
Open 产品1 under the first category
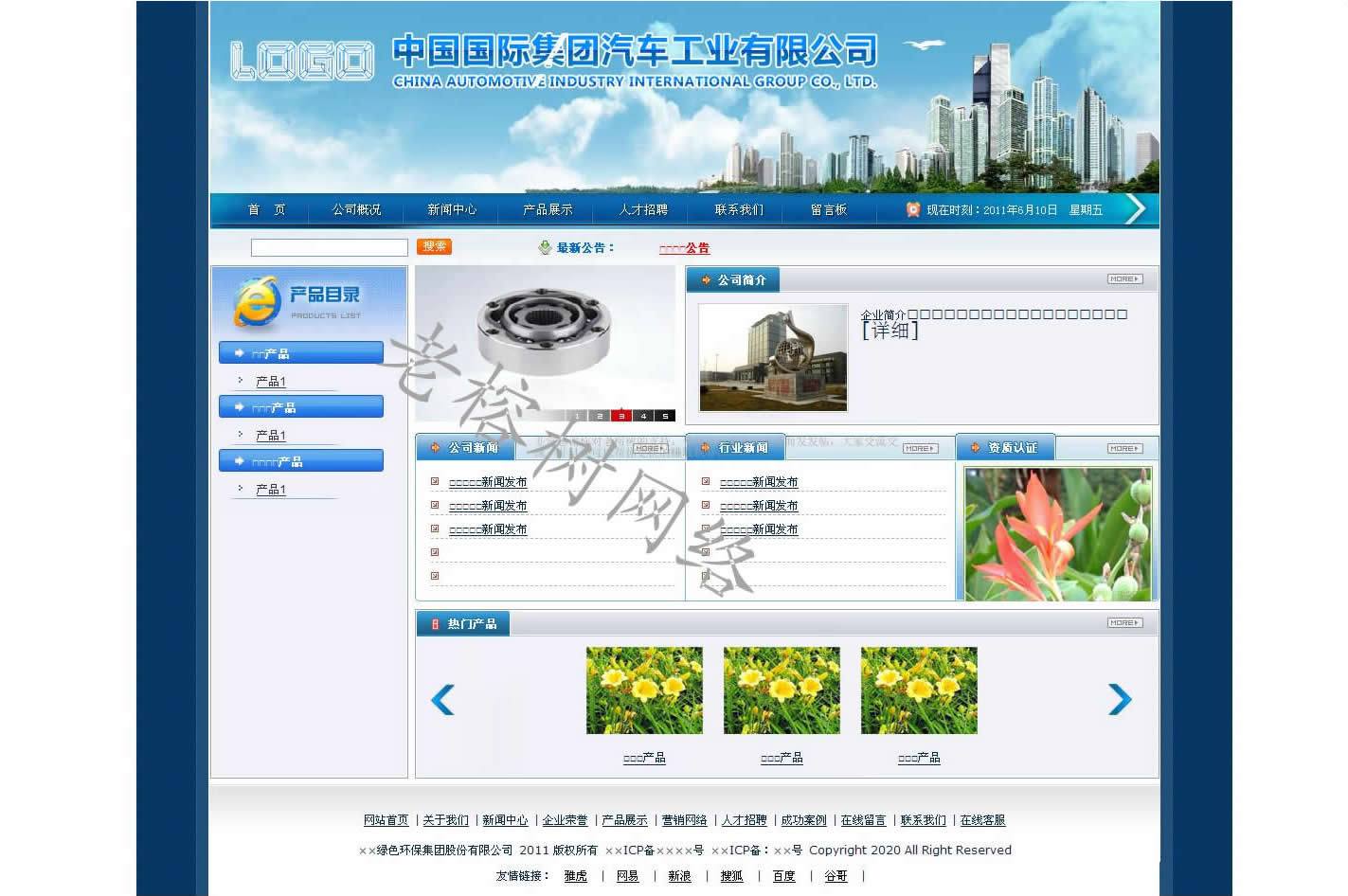point(271,381)
